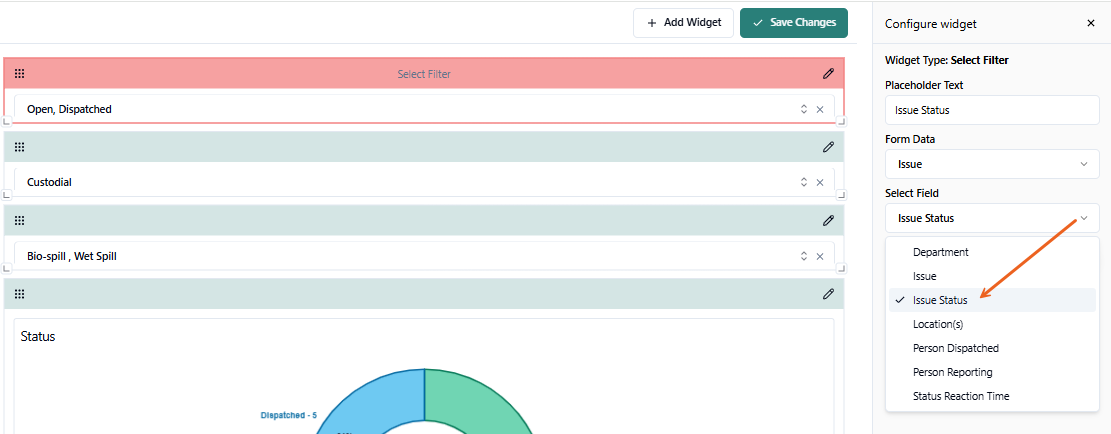Click the pencil edit icon on Select Filter widget
This screenshot has width=1111, height=434.
click(x=828, y=73)
